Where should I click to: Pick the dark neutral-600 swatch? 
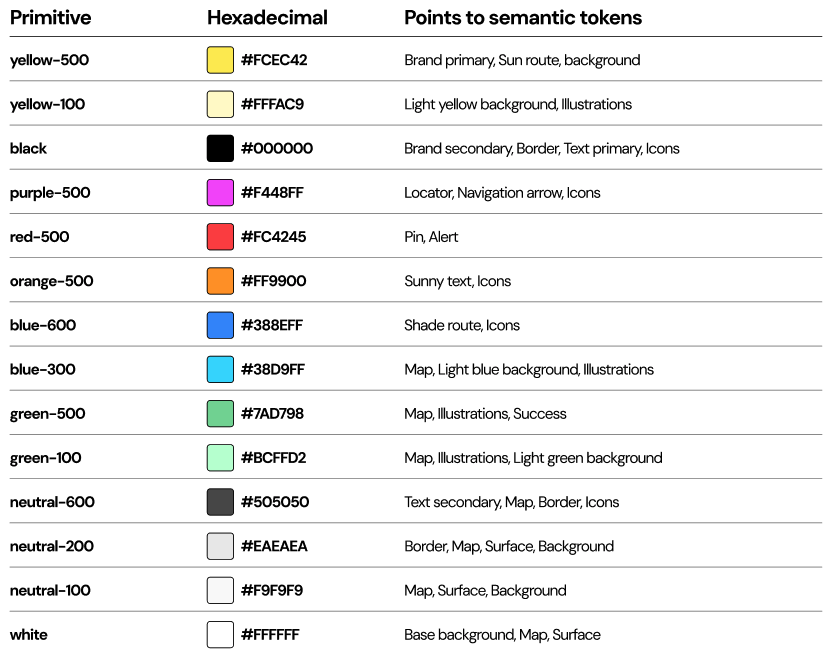(220, 502)
